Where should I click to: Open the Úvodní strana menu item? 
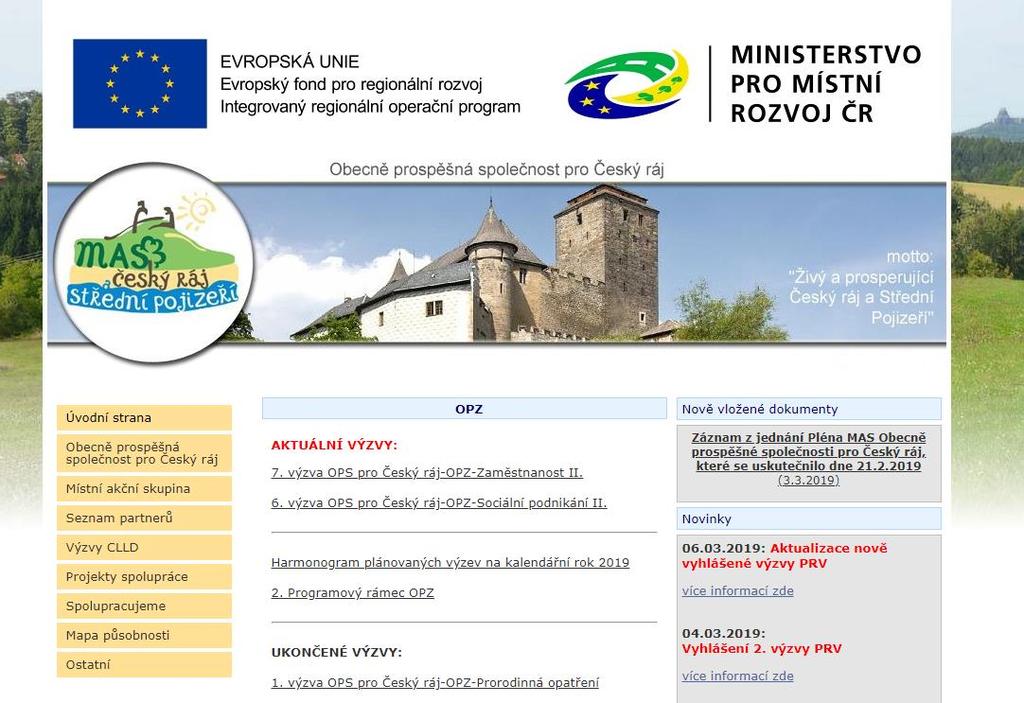[x=144, y=417]
